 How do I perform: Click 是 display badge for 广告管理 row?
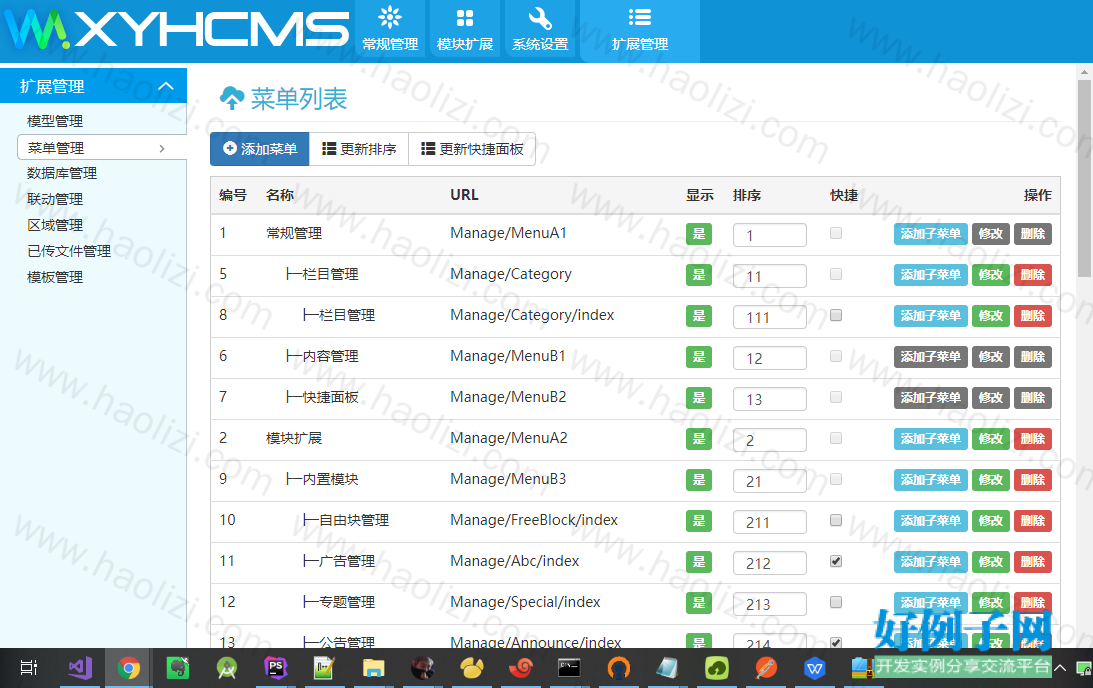tap(698, 562)
